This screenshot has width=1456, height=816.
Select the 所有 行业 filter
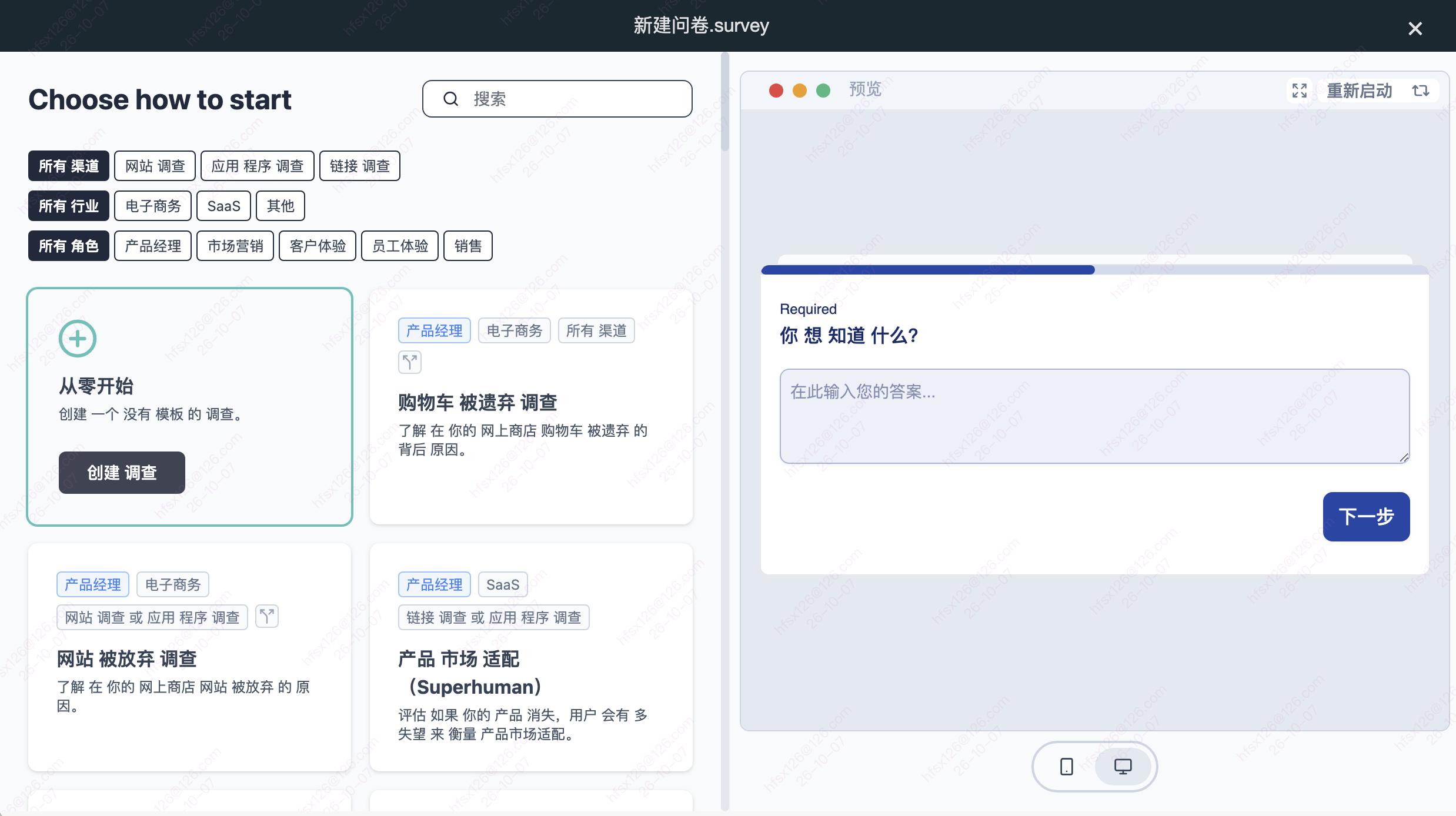pyautogui.click(x=69, y=206)
